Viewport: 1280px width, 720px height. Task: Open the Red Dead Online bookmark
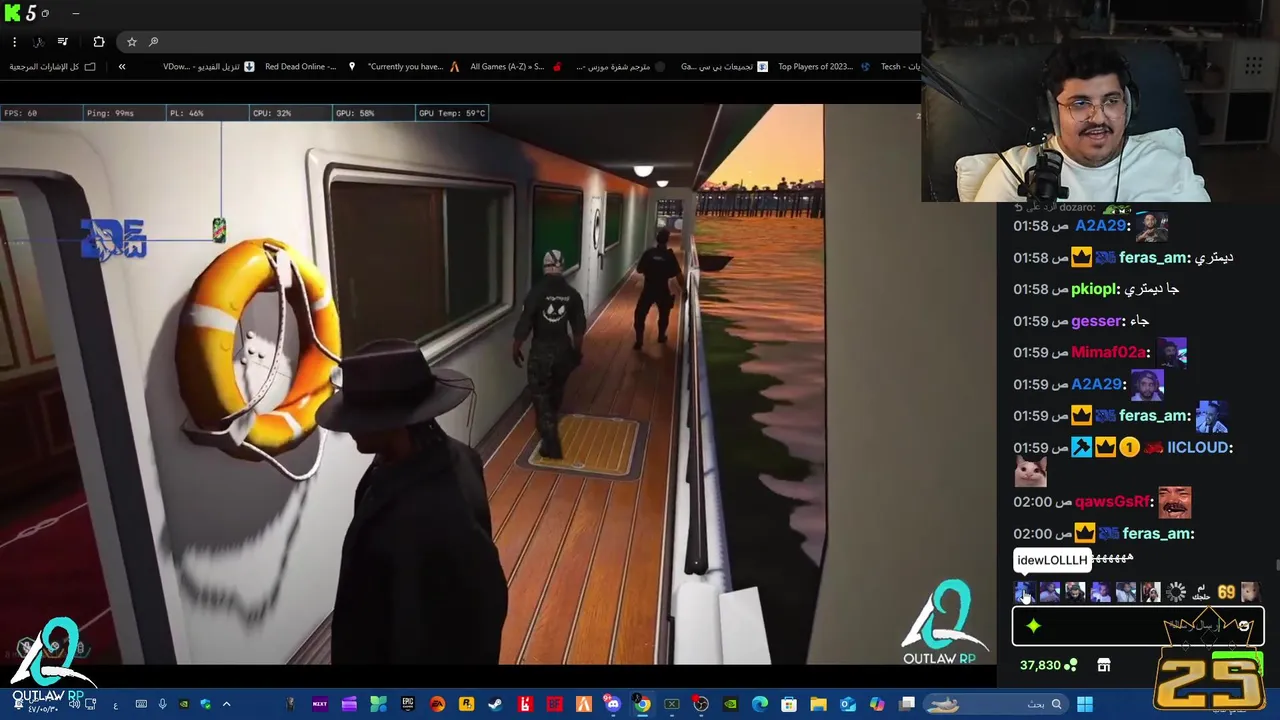pyautogui.click(x=310, y=66)
